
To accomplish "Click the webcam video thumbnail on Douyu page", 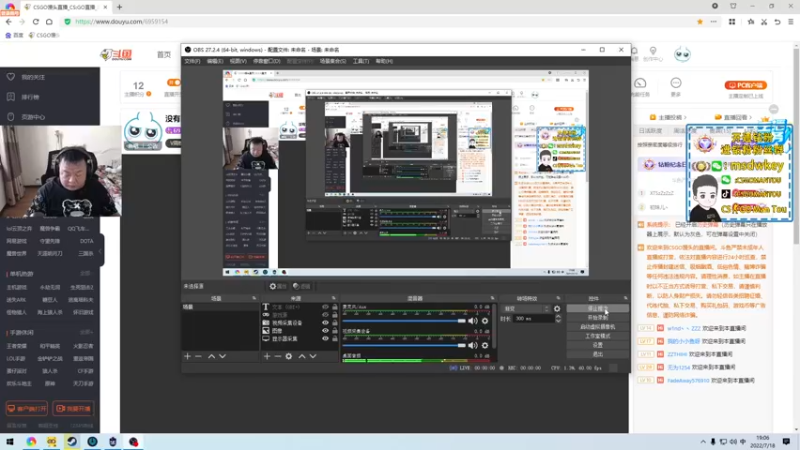I will coord(60,171).
